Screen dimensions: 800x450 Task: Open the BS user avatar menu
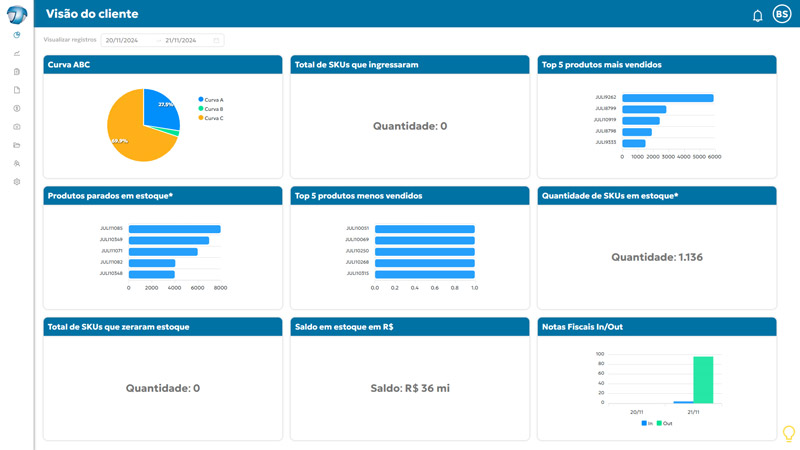click(x=782, y=14)
